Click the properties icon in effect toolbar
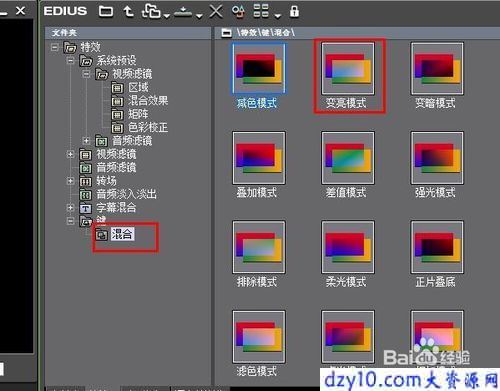Image resolution: width=500 pixels, height=391 pixels. coord(238,12)
